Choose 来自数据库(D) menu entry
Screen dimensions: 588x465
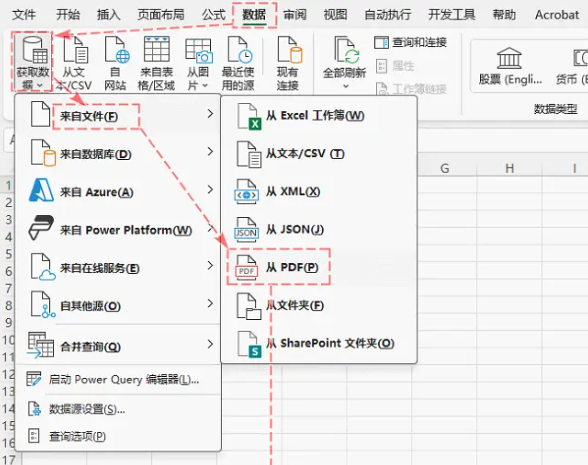[118, 152]
